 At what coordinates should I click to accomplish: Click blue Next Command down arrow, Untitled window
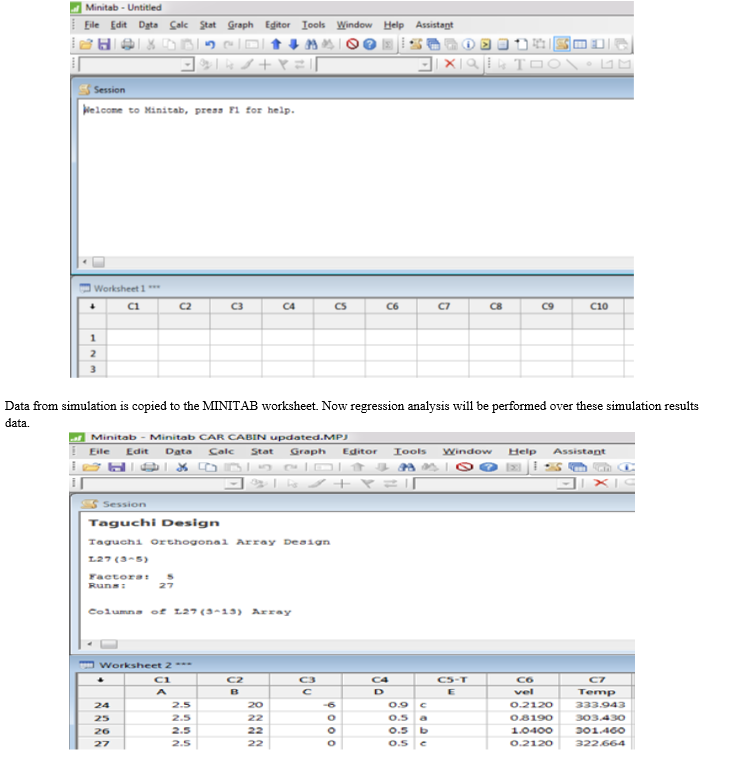click(293, 45)
